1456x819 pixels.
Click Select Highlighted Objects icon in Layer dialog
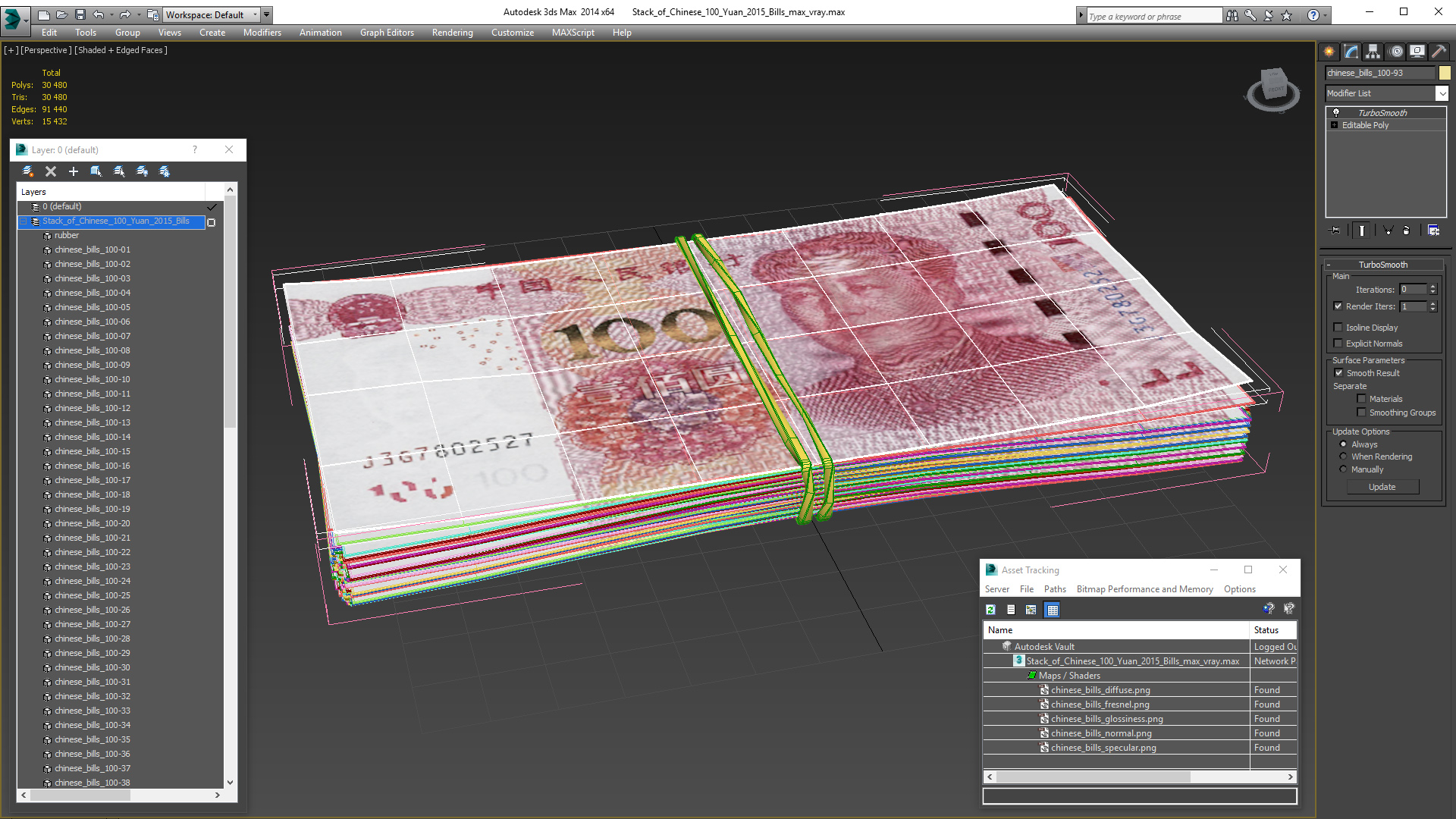[96, 171]
